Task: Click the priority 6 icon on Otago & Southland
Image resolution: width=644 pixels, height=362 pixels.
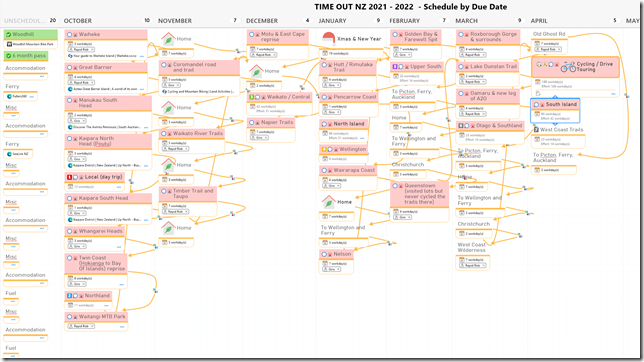Action: click(461, 126)
